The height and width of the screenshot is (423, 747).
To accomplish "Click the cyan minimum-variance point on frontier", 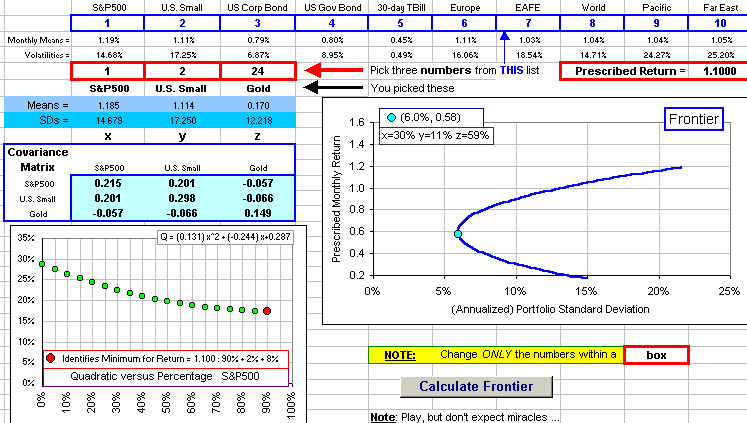I will coord(458,234).
